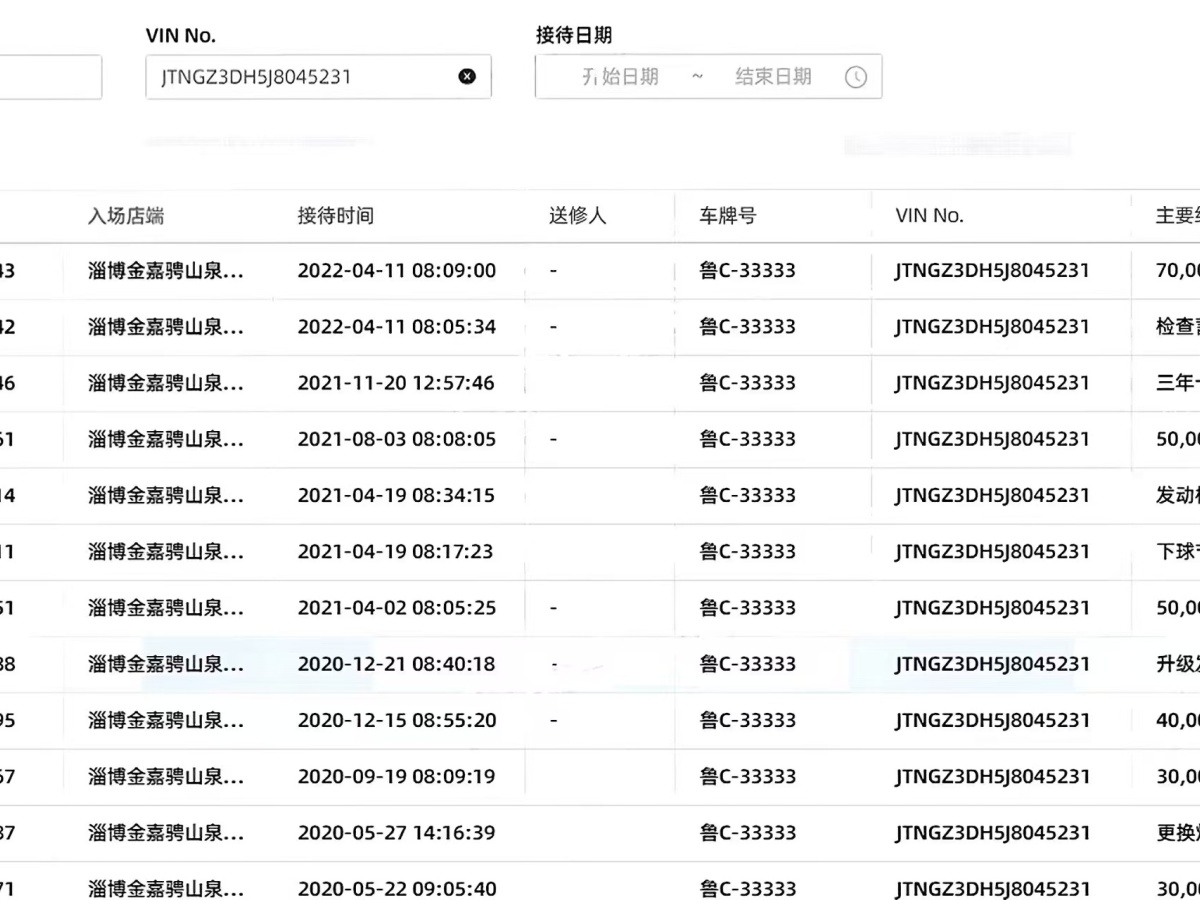Viewport: 1200px width, 900px height.
Task: Click the 送修人 column header
Action: point(577,216)
